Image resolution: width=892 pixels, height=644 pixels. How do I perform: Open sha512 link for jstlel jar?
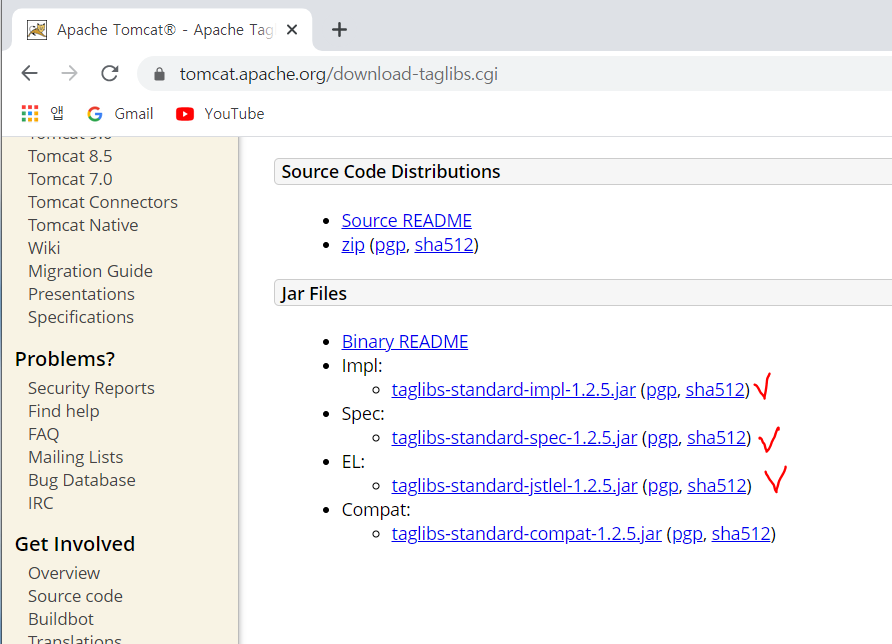(717, 486)
